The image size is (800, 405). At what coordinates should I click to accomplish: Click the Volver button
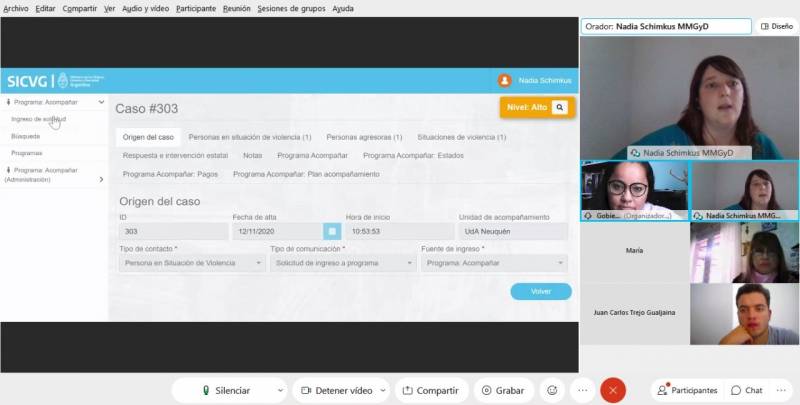point(541,291)
